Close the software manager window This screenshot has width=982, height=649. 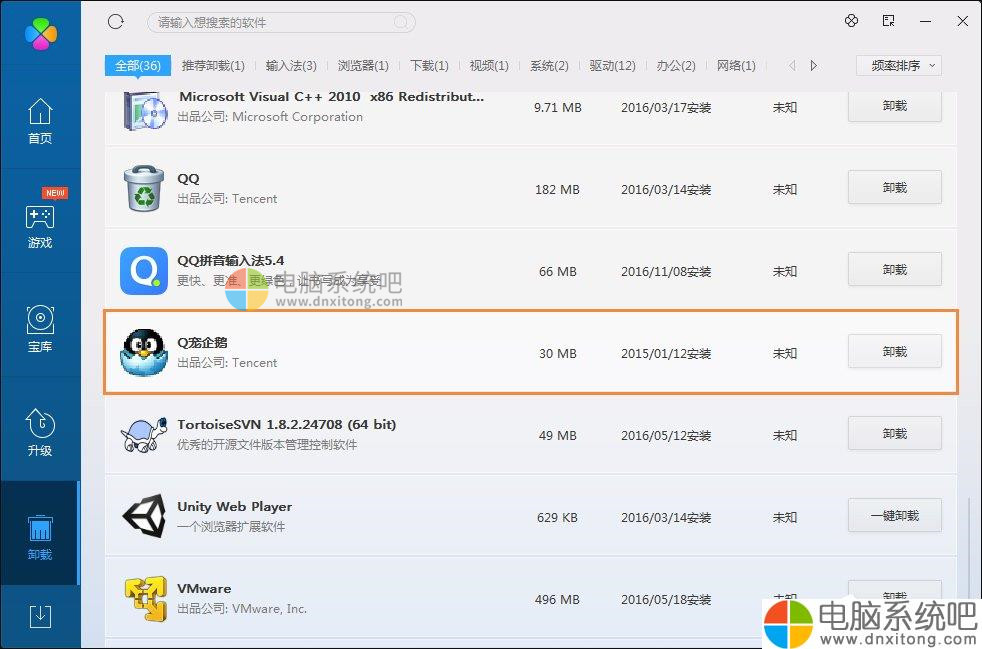[x=963, y=21]
